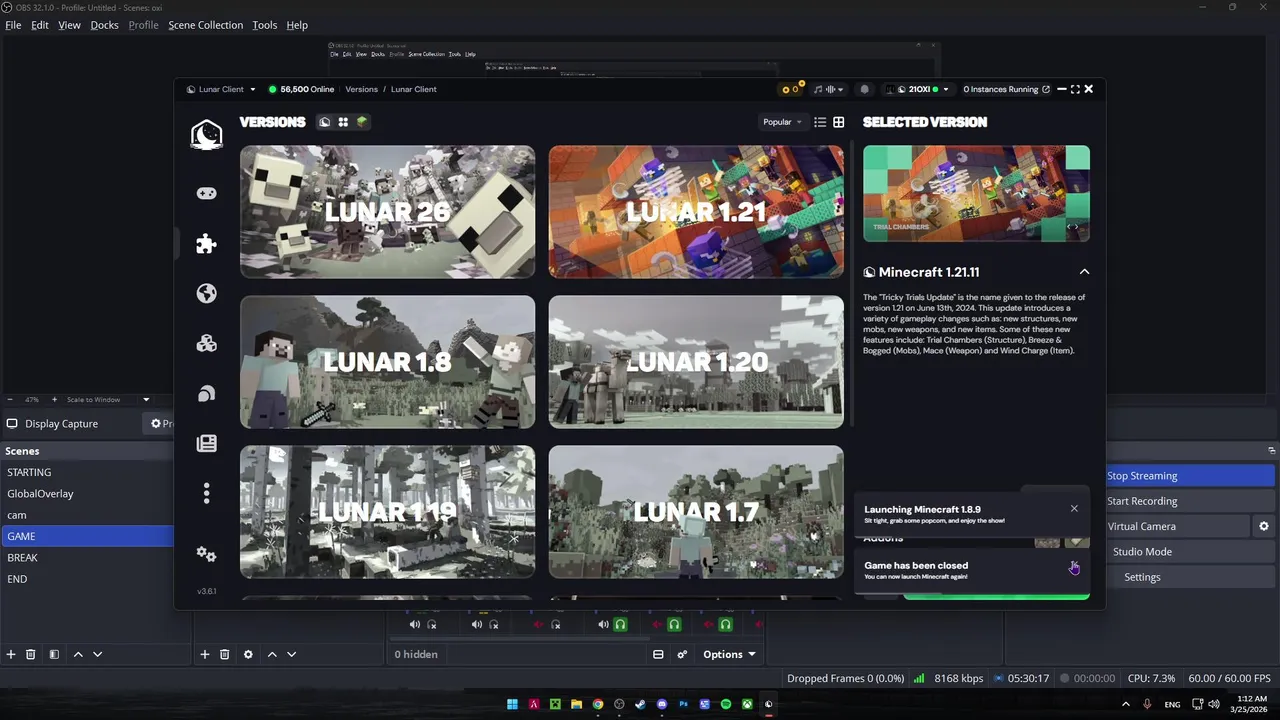Open OBS Settings from the Controls dock
The width and height of the screenshot is (1280, 720).
pyautogui.click(x=1190, y=577)
